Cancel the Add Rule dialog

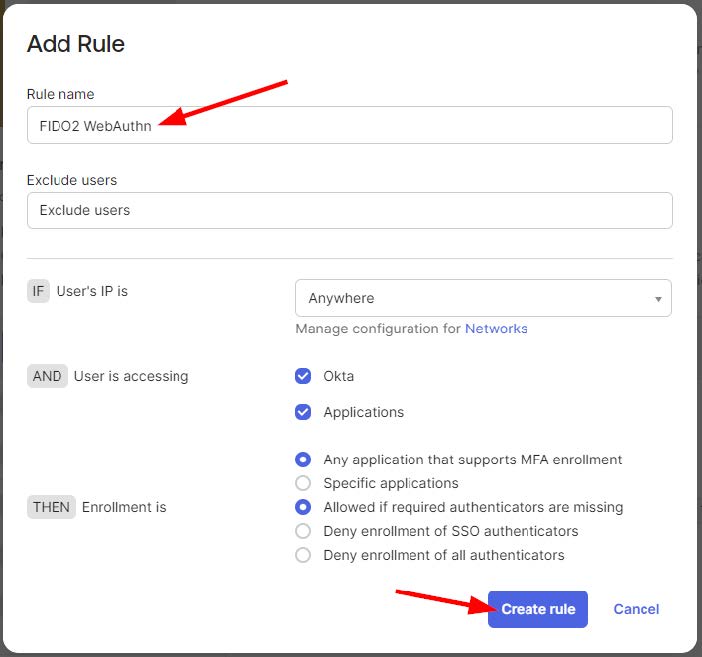tap(636, 609)
